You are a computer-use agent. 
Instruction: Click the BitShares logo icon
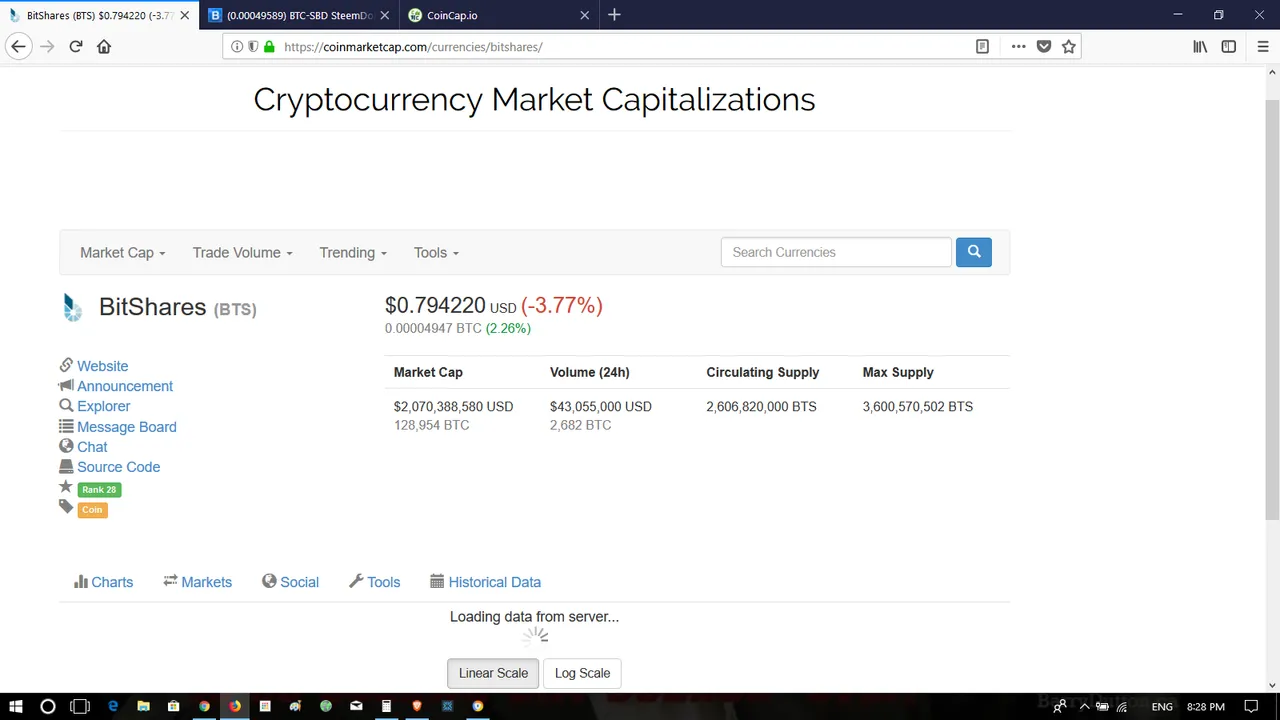tap(72, 307)
